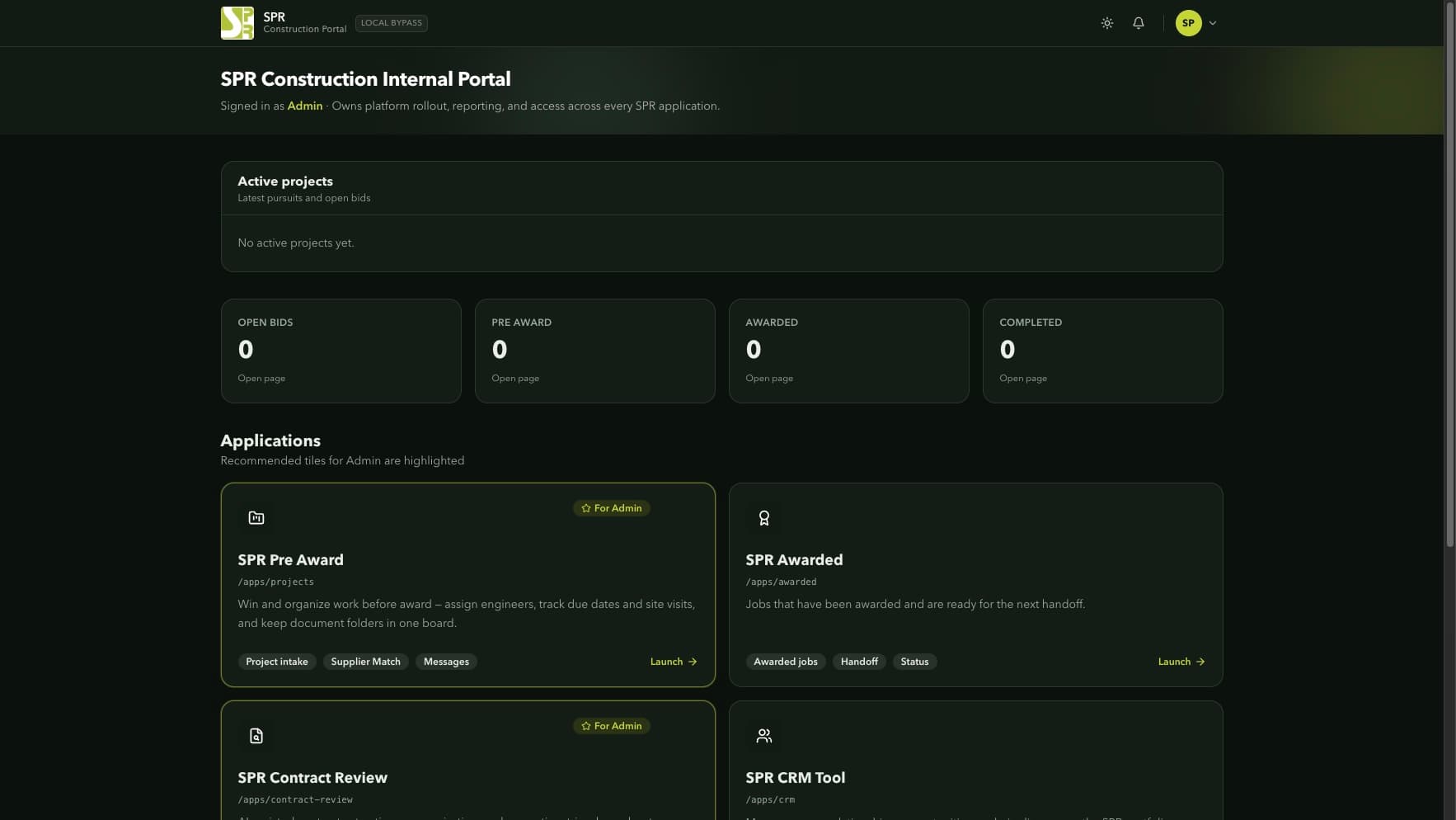Click the No active projects yet message
The image size is (1456, 820).
(x=296, y=243)
